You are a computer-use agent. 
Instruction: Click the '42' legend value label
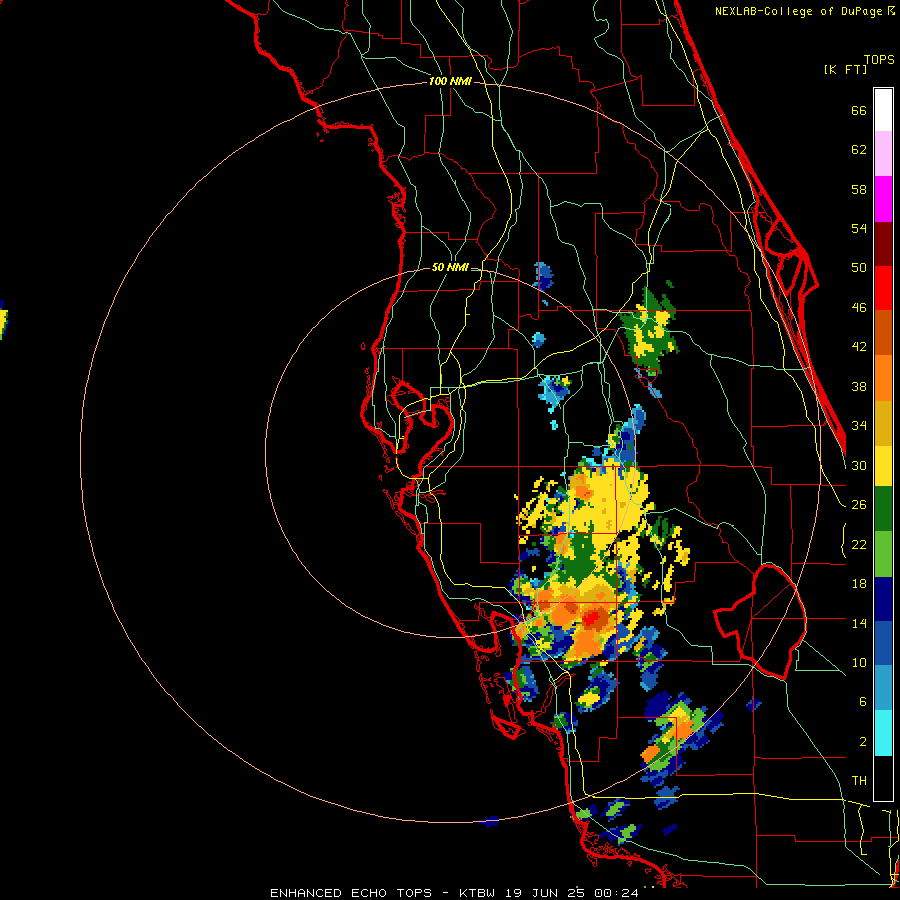[859, 347]
